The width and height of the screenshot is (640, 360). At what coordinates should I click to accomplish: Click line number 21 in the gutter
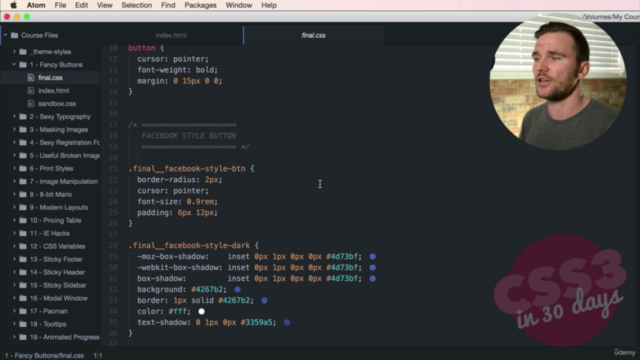click(113, 169)
